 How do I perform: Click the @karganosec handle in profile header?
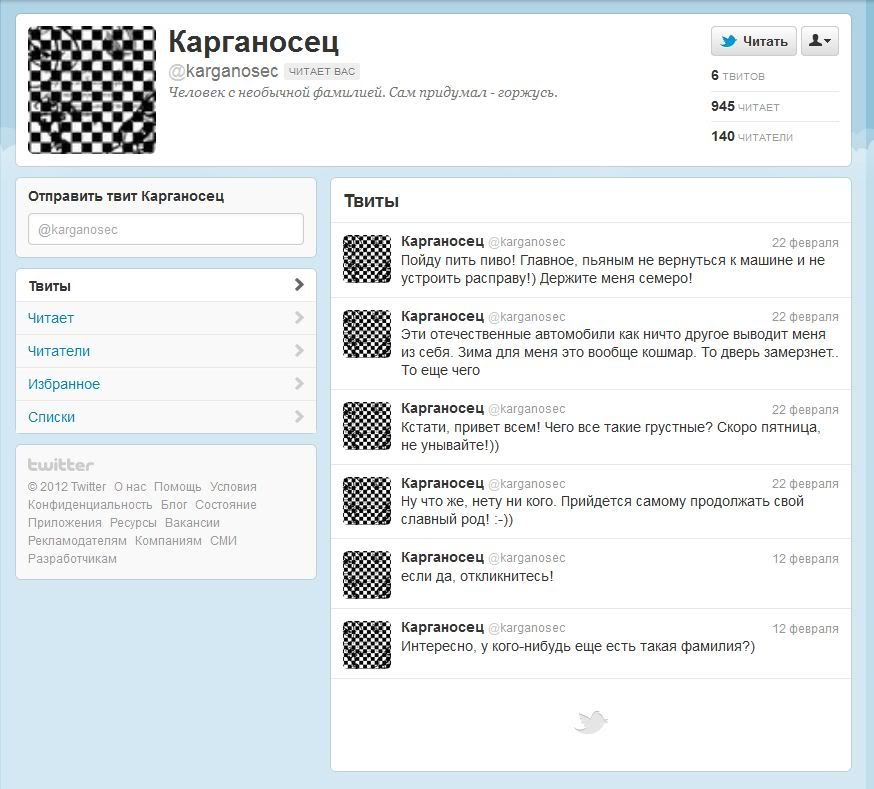click(223, 71)
